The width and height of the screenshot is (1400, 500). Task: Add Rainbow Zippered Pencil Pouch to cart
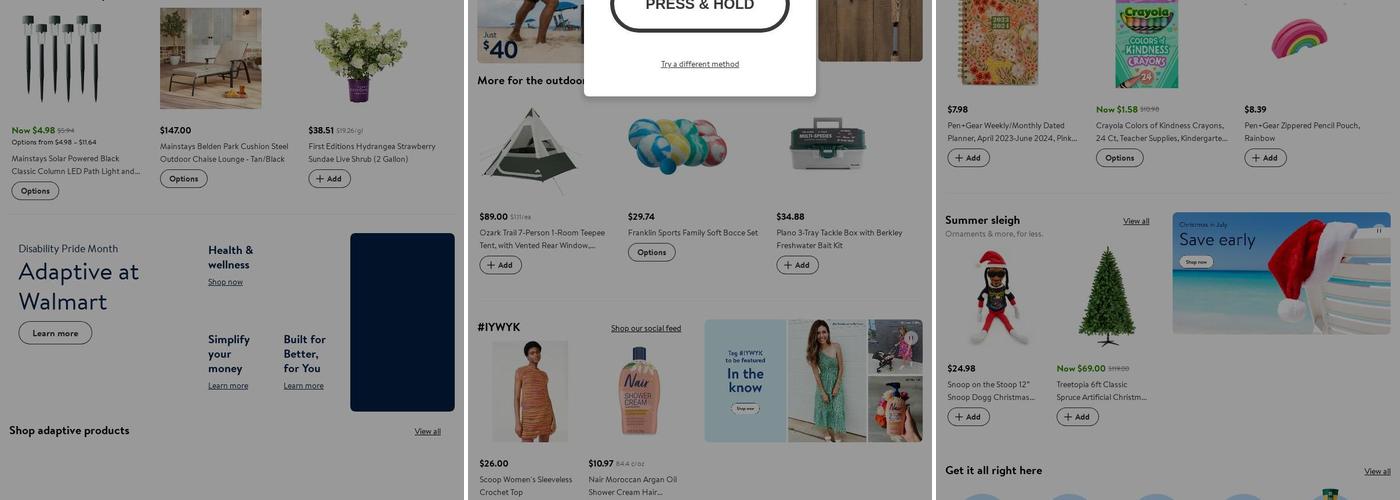(1265, 158)
